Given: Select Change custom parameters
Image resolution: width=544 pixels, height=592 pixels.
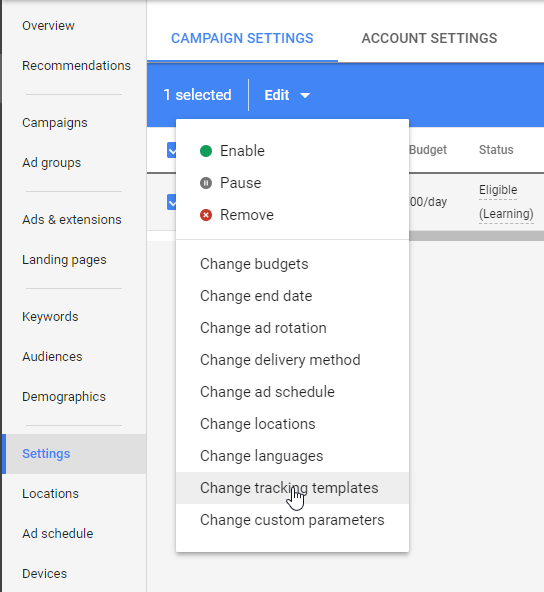Looking at the screenshot, I should (x=292, y=520).
